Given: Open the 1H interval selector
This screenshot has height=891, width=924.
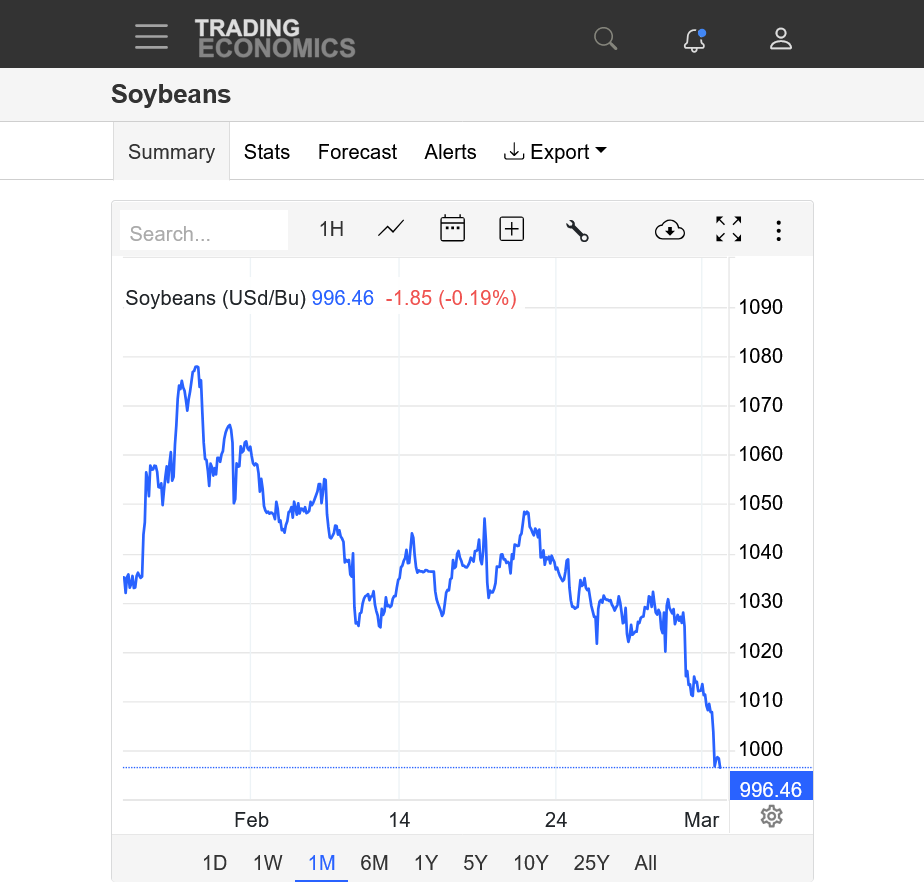Looking at the screenshot, I should (331, 229).
